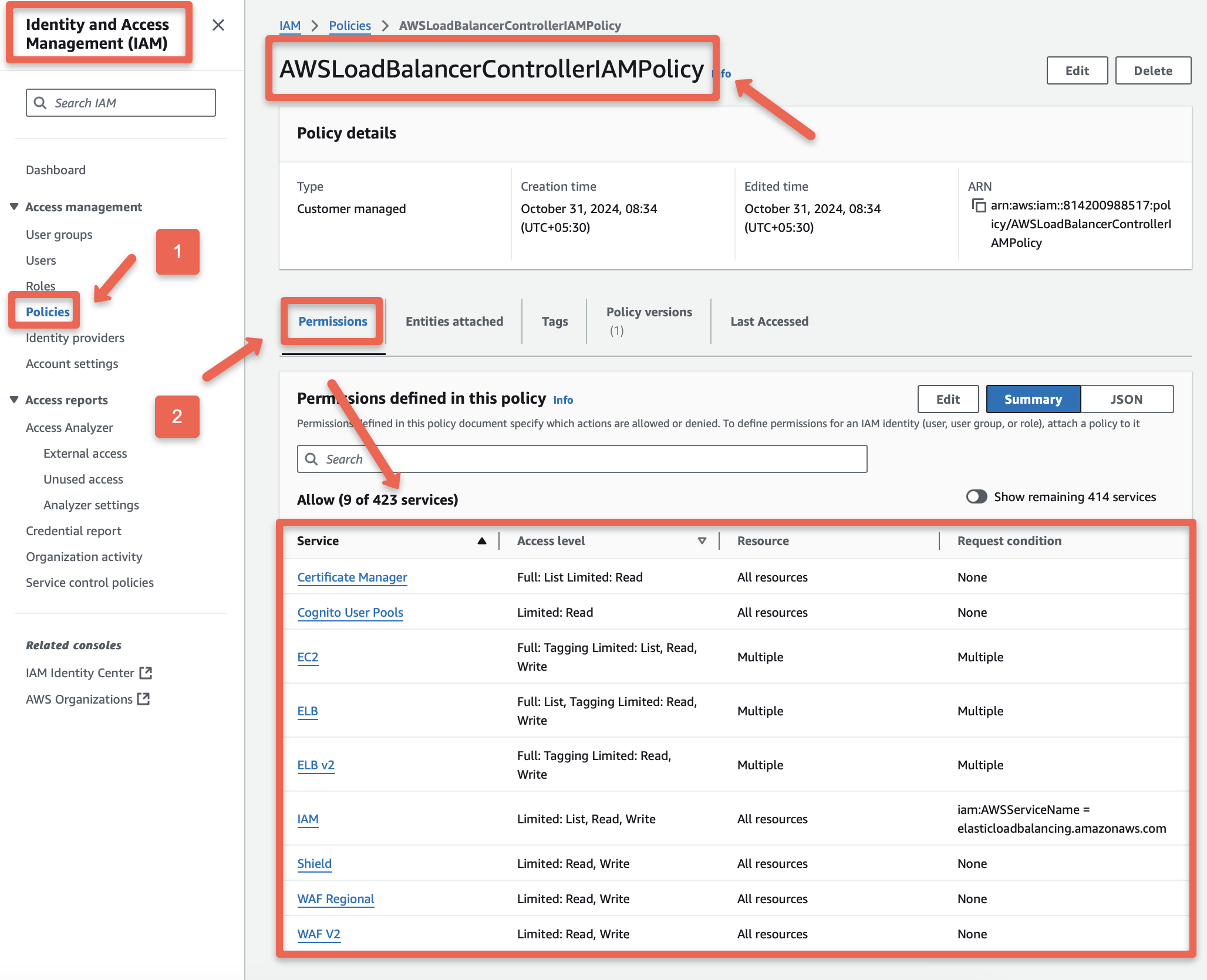Image resolution: width=1207 pixels, height=980 pixels.
Task: Click the magnifier icon in IAM sidebar search
Action: click(41, 102)
